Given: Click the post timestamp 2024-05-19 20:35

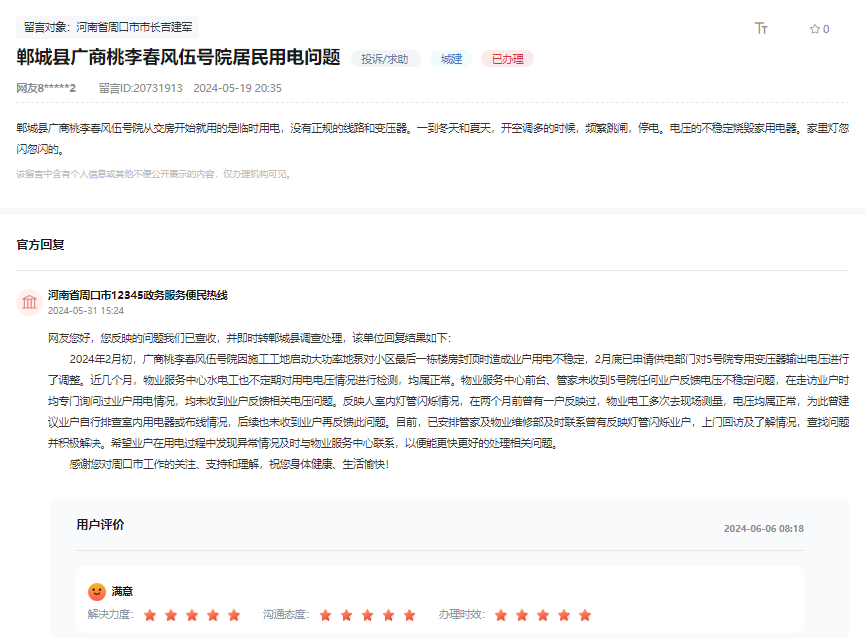Looking at the screenshot, I should click(237, 88).
